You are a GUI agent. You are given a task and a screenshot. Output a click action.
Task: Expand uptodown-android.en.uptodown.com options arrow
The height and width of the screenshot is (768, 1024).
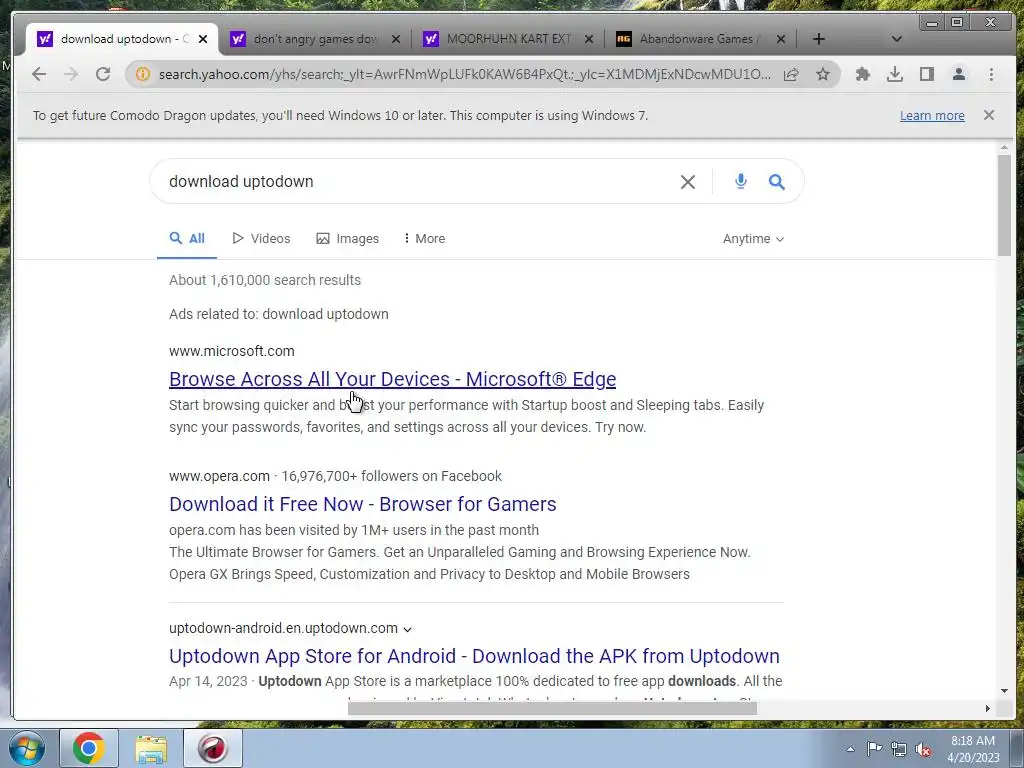pyautogui.click(x=408, y=629)
